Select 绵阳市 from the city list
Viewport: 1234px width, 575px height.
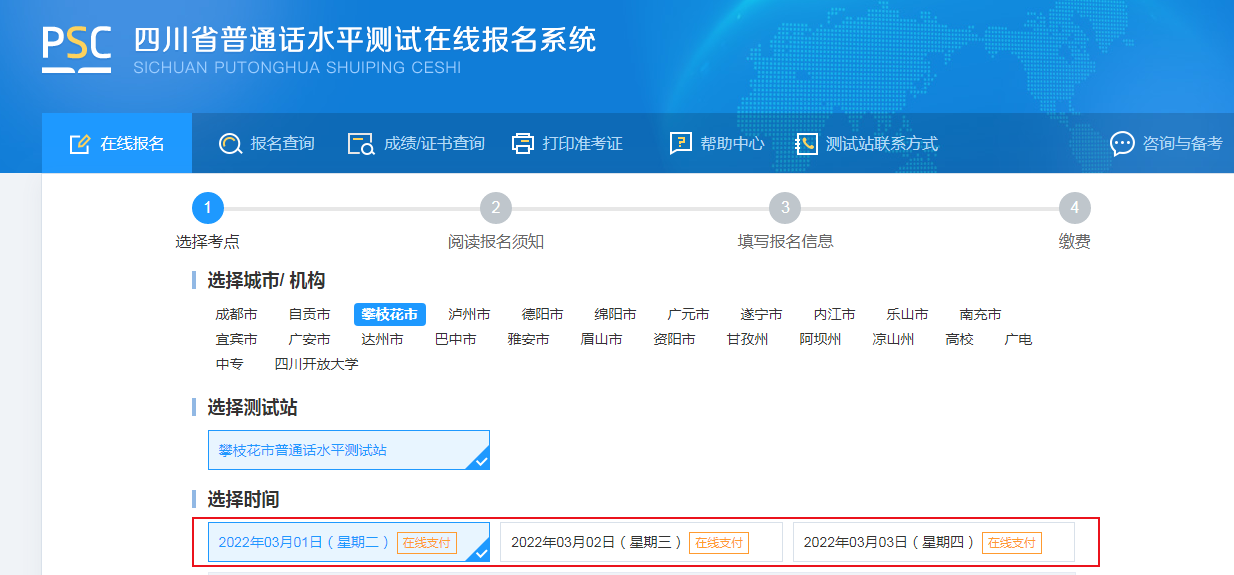pyautogui.click(x=615, y=314)
